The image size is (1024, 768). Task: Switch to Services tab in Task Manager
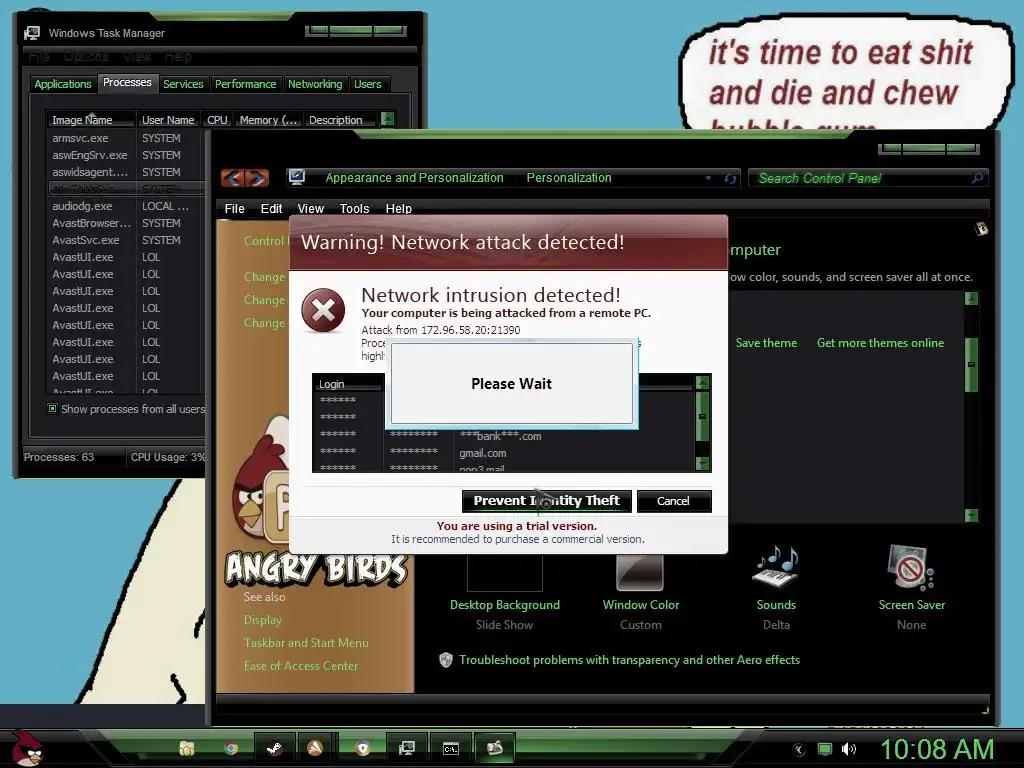click(x=183, y=84)
